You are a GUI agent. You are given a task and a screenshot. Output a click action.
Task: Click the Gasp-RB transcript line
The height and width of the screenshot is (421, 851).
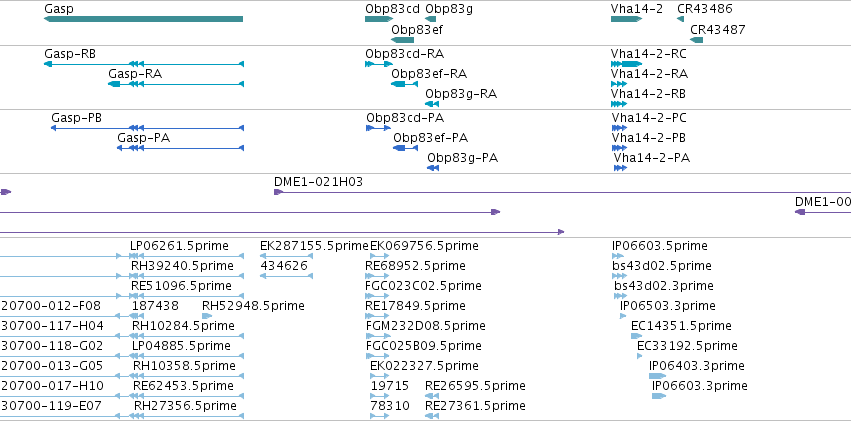click(144, 64)
